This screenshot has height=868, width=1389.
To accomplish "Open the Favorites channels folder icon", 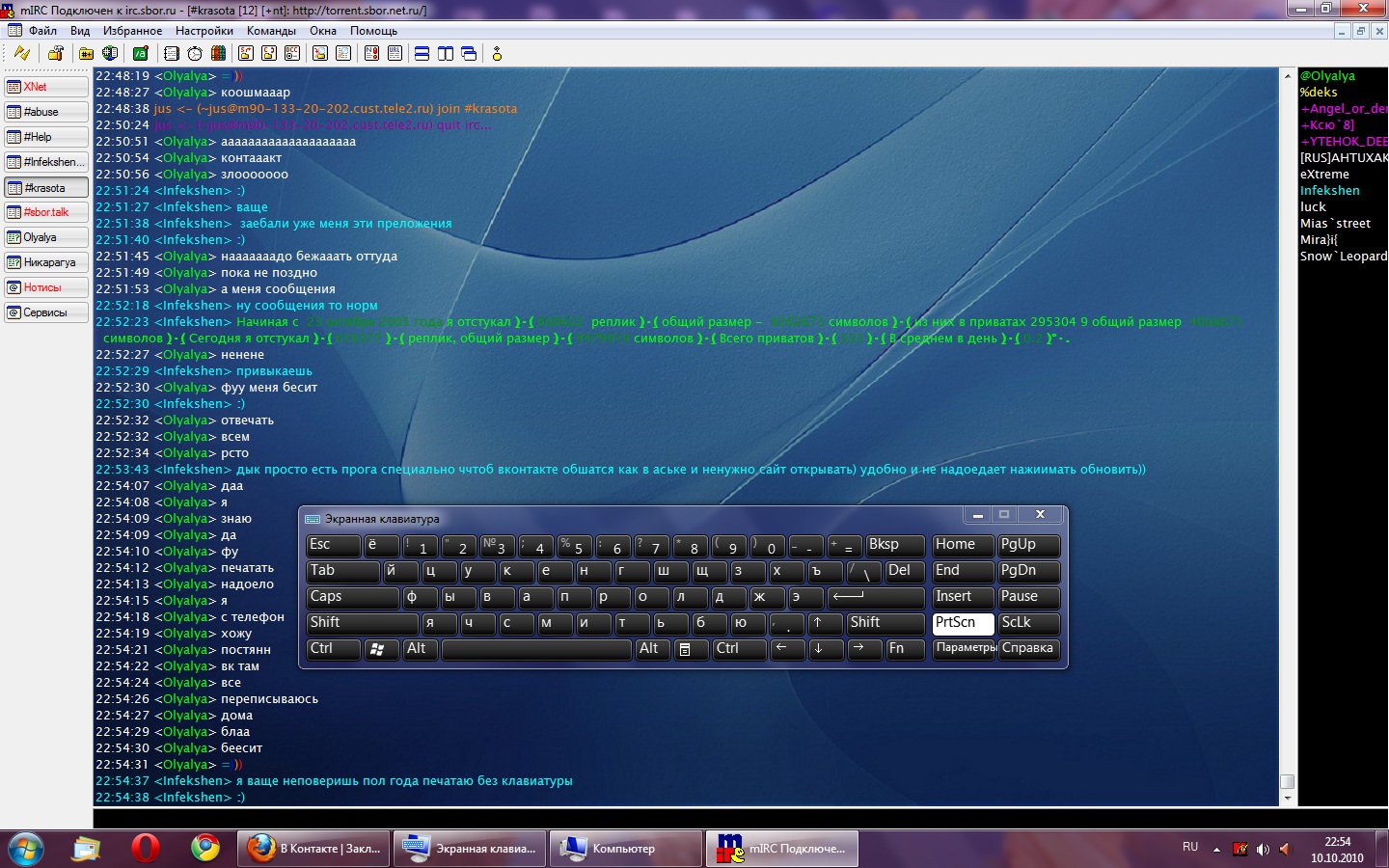I will (x=87, y=53).
